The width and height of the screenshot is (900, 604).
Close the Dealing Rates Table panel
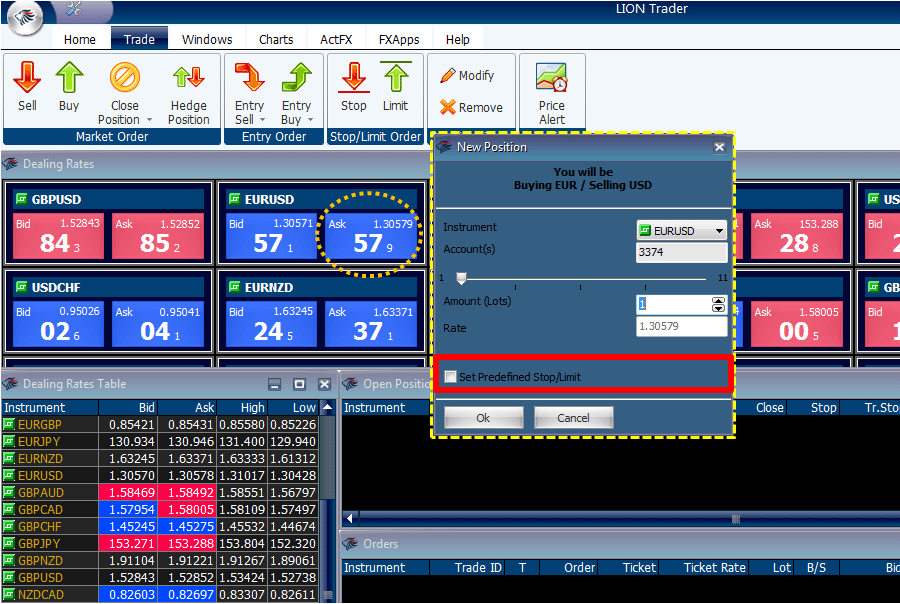pos(324,384)
